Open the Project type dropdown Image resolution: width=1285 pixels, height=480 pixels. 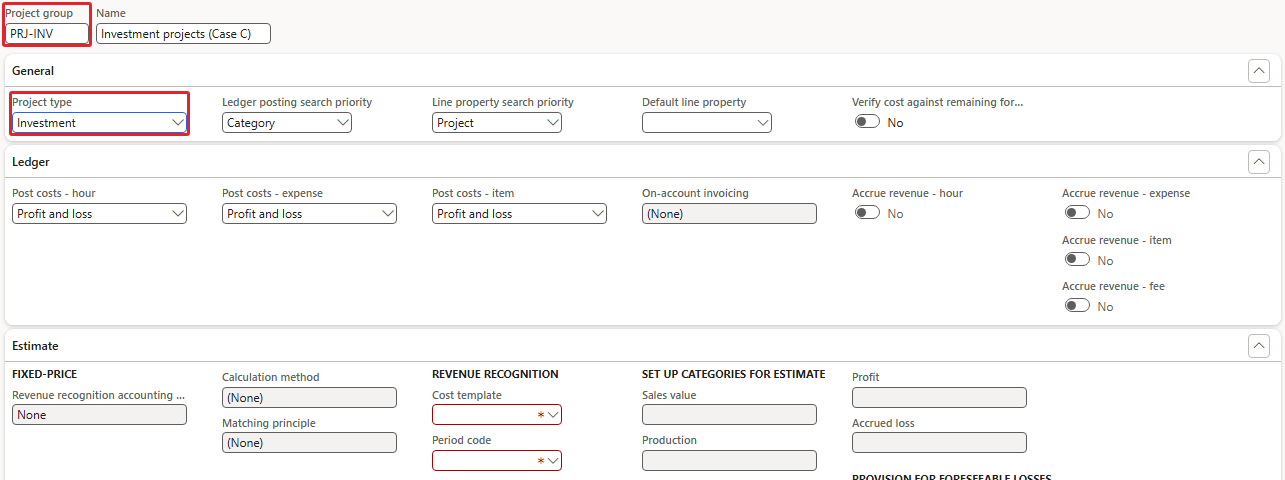click(99, 123)
